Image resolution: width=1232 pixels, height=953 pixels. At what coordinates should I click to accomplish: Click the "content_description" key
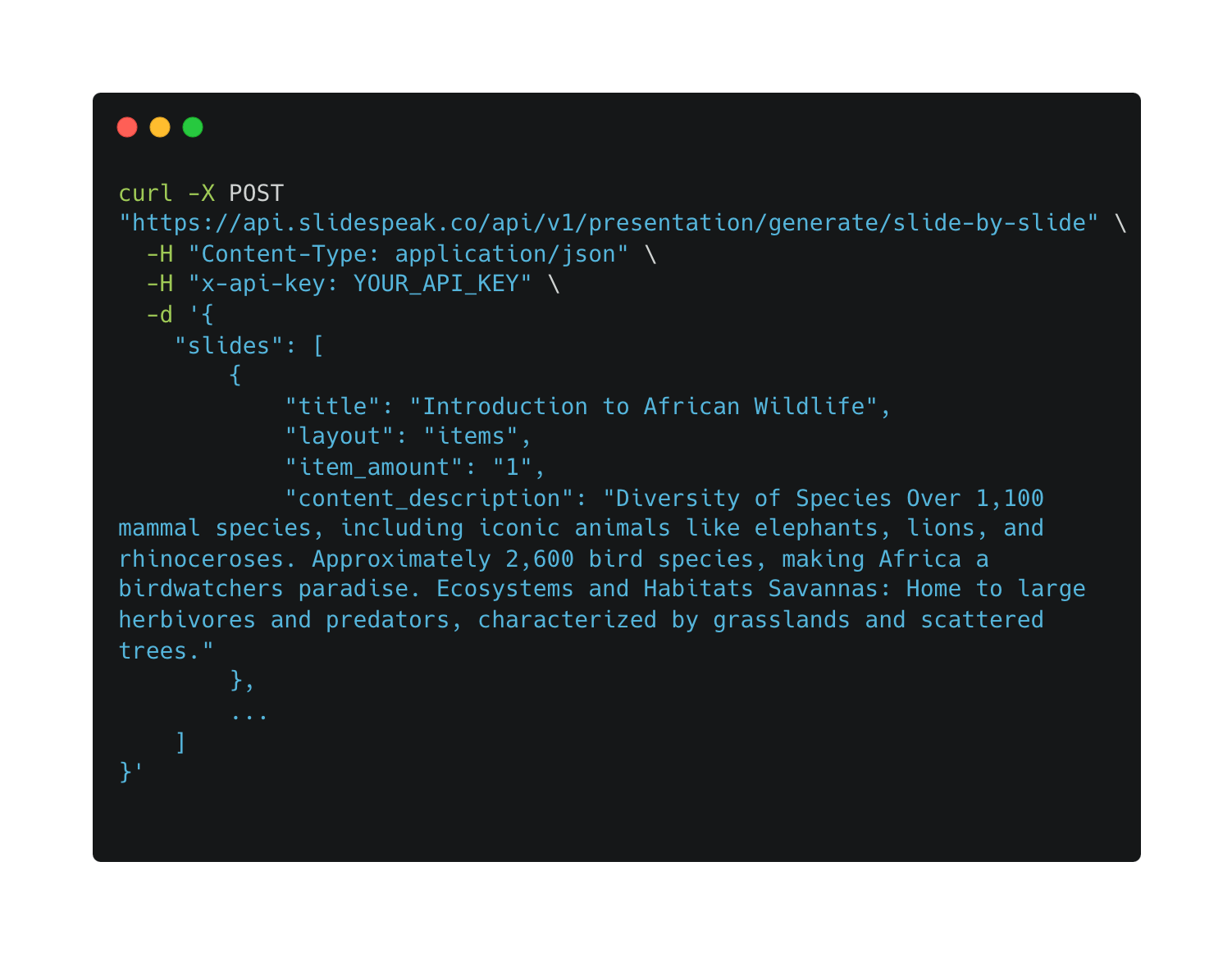tap(429, 498)
